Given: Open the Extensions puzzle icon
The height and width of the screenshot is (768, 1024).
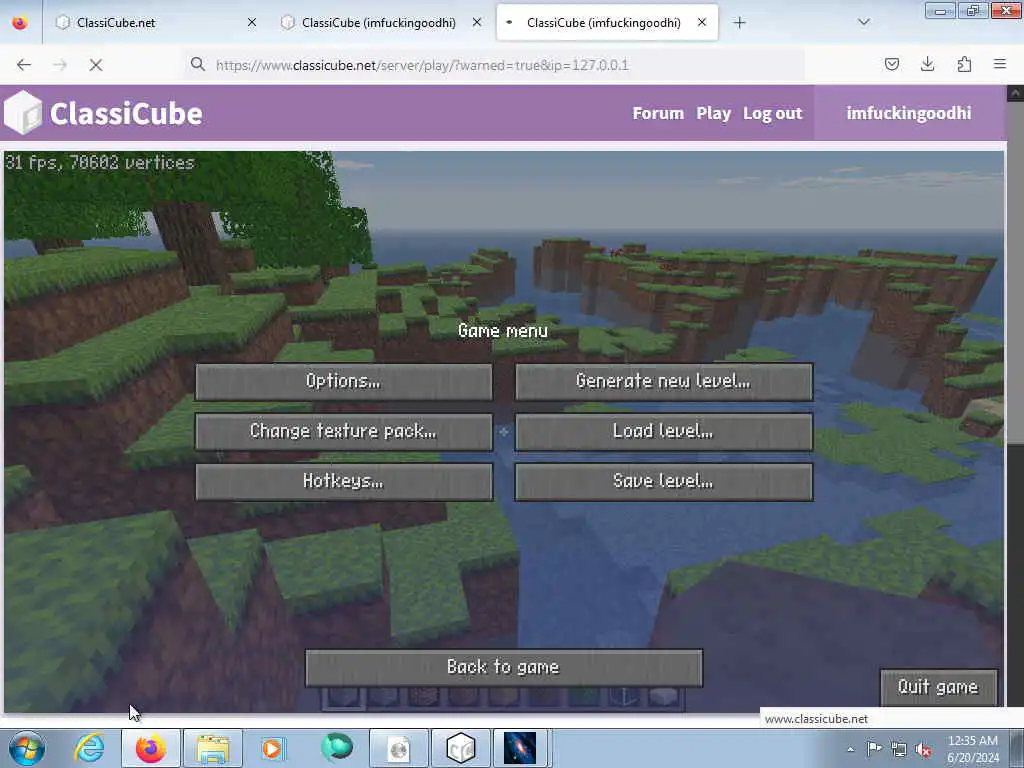Looking at the screenshot, I should [x=964, y=64].
